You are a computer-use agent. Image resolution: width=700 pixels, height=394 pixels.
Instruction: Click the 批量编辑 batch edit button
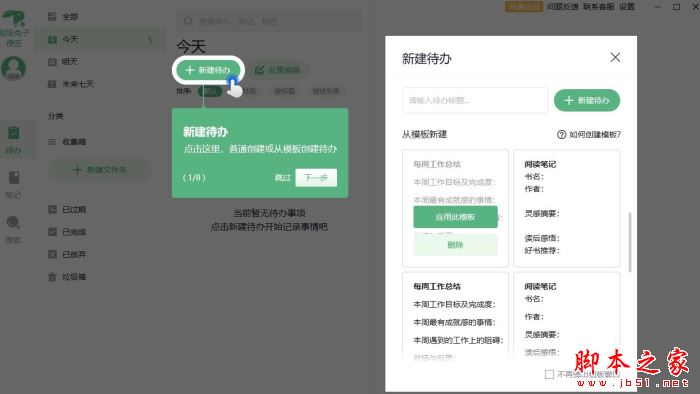pos(278,70)
